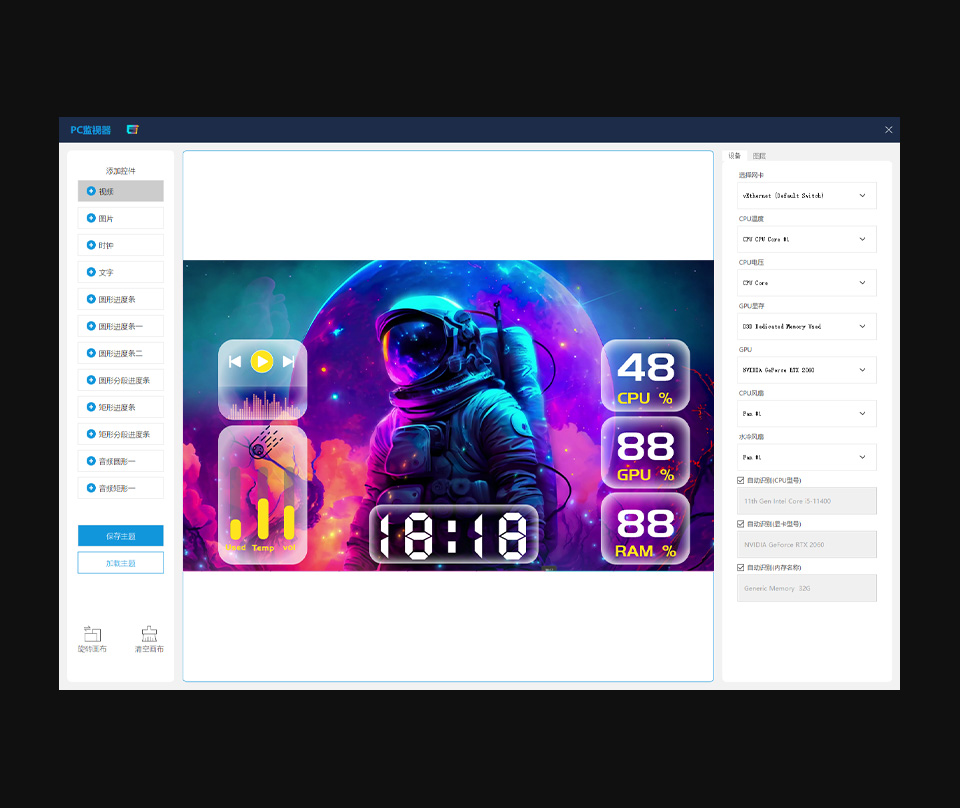This screenshot has height=808, width=960.
Task: Close the PC监视器 window
Action: pos(888,130)
